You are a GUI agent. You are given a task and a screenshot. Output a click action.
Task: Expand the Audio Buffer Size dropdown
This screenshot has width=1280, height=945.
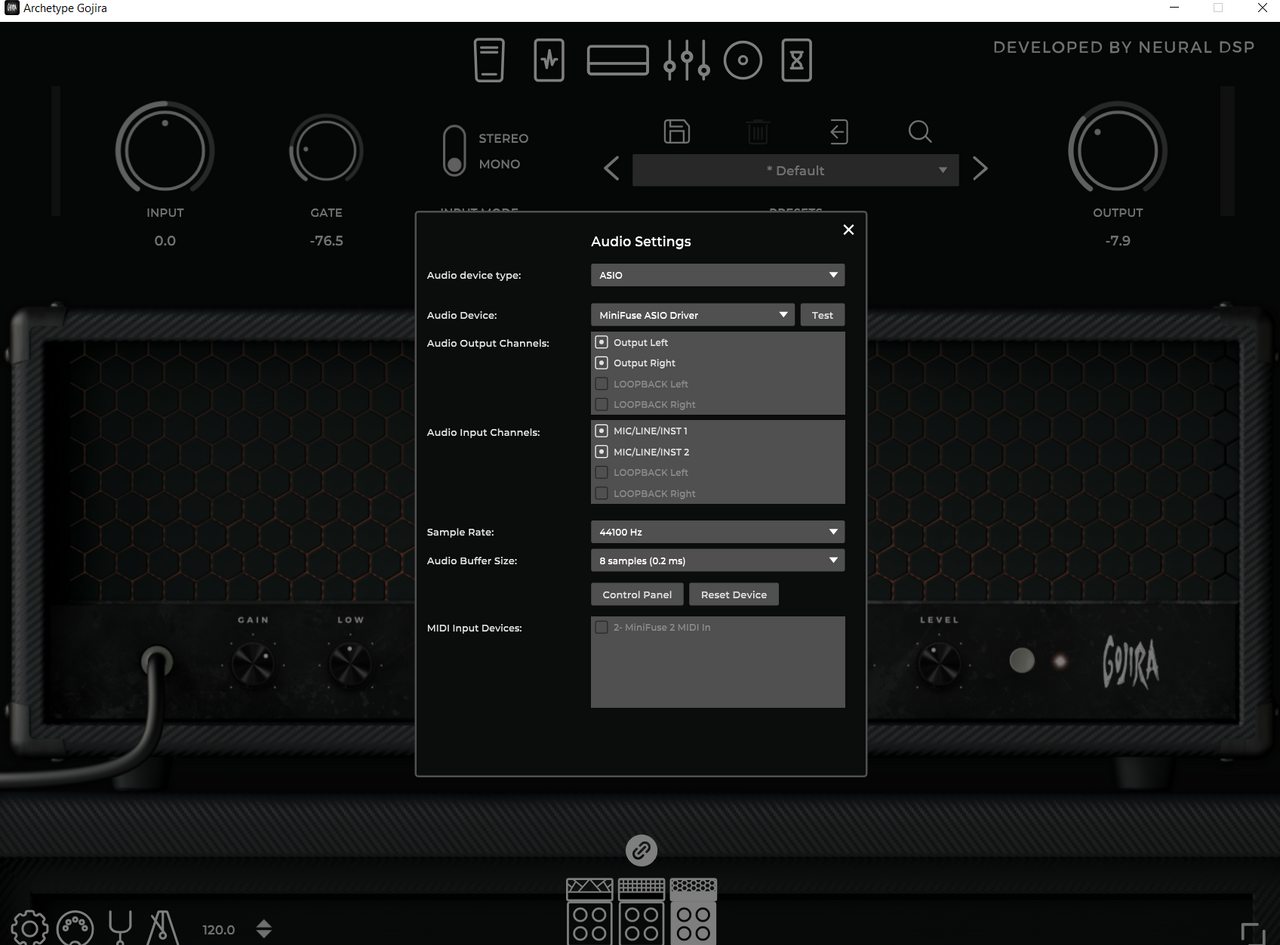[x=717, y=561]
